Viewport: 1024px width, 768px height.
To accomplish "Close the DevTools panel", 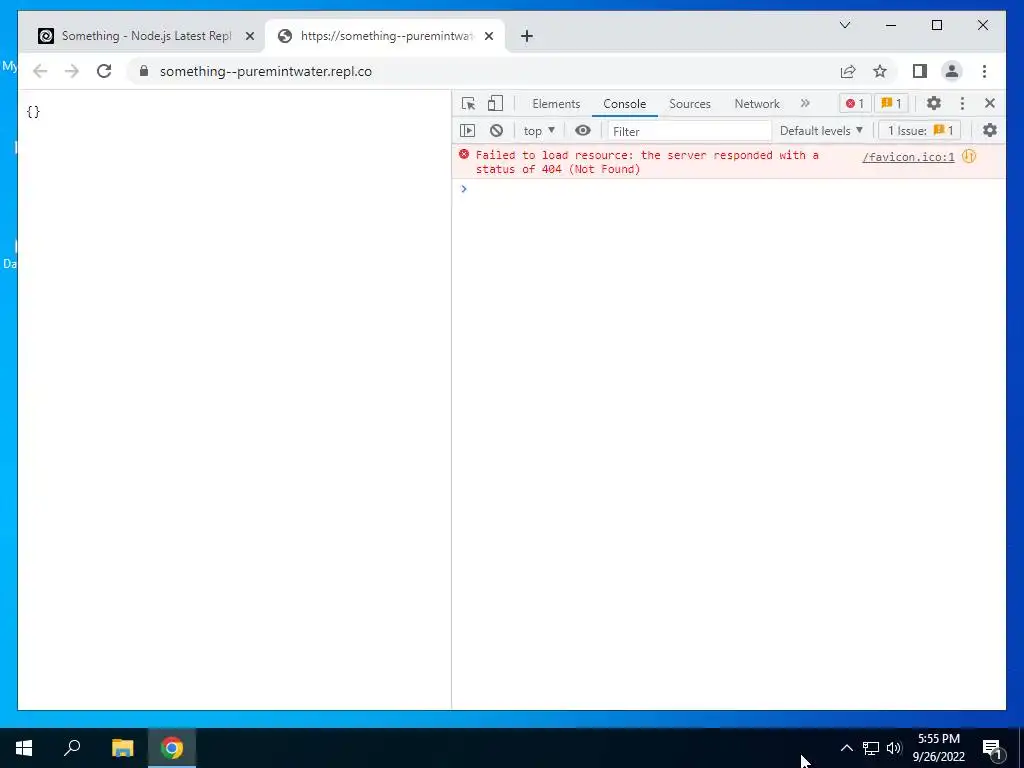I will (990, 103).
